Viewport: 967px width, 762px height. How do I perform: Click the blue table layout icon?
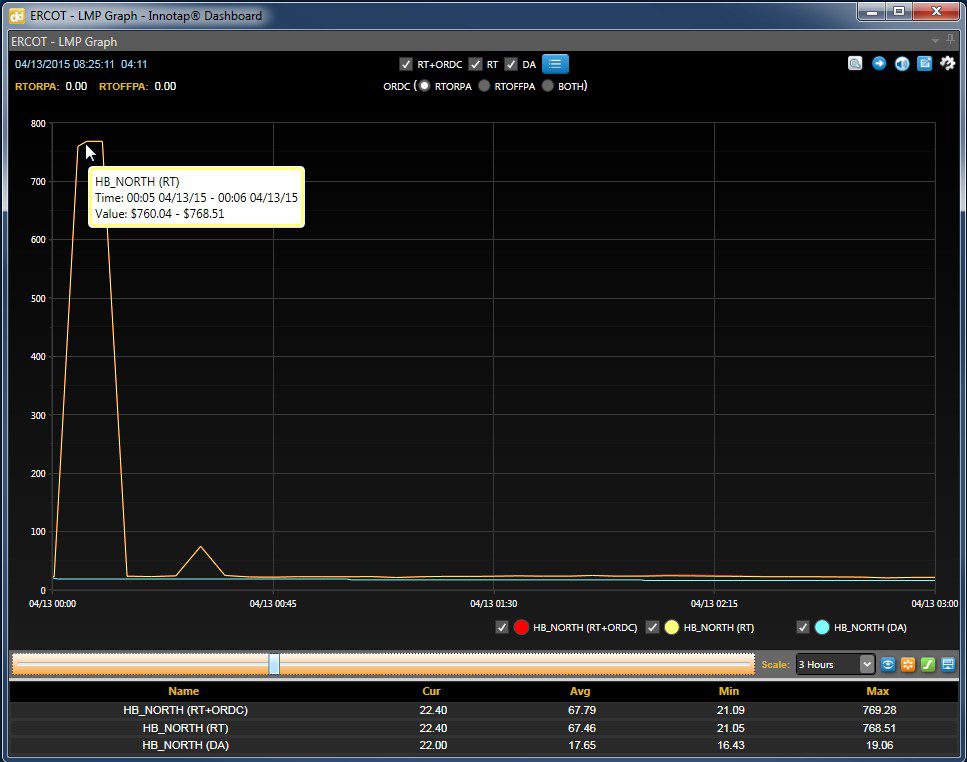[948, 665]
